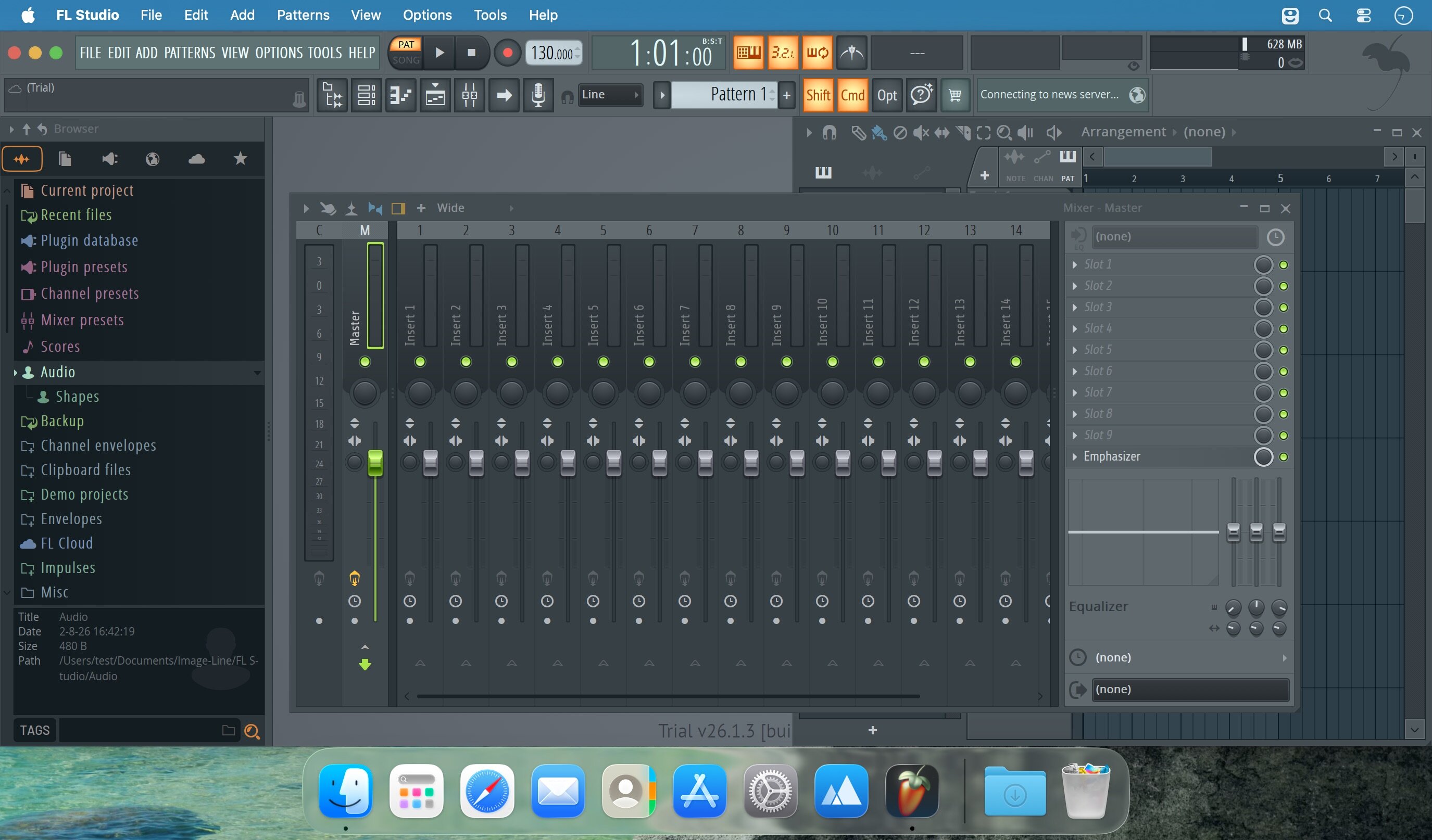The image size is (1432, 840).
Task: Switch the PAT/SONG mode toggle
Action: pos(406,52)
